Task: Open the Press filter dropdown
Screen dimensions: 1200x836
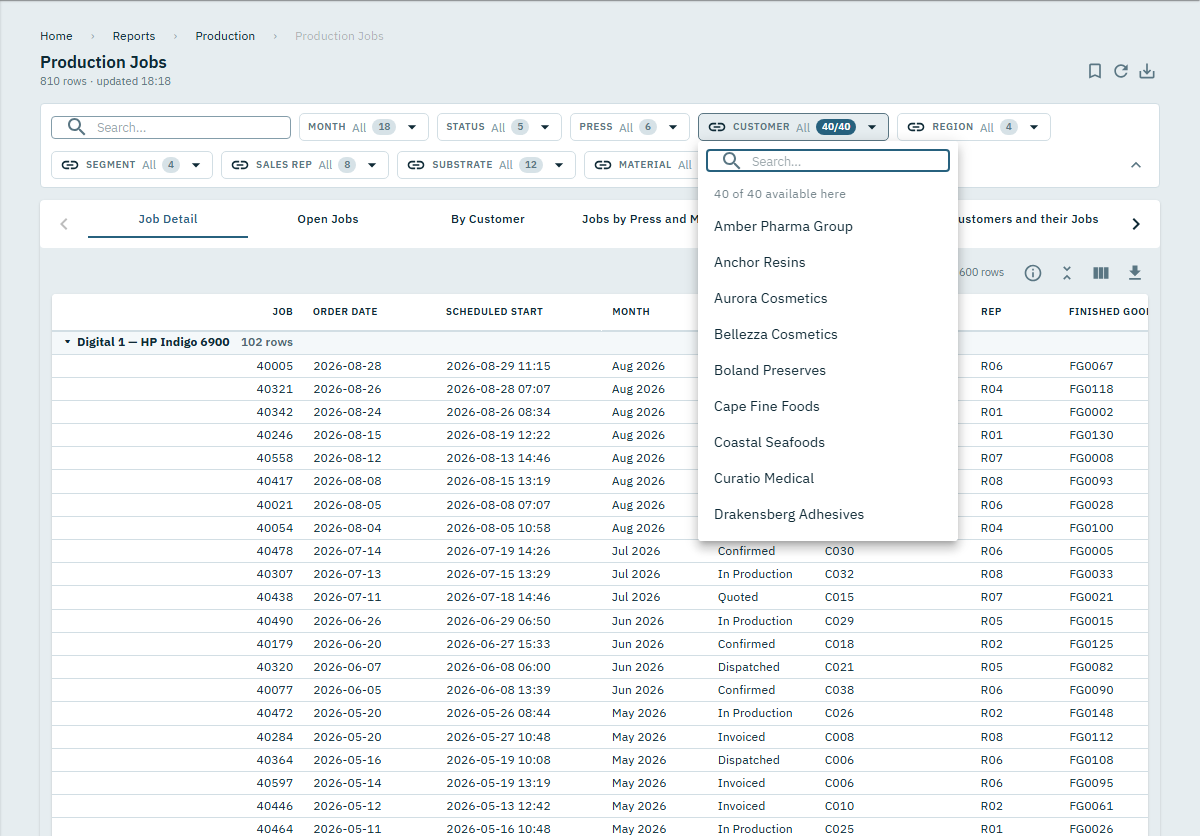Action: 630,127
